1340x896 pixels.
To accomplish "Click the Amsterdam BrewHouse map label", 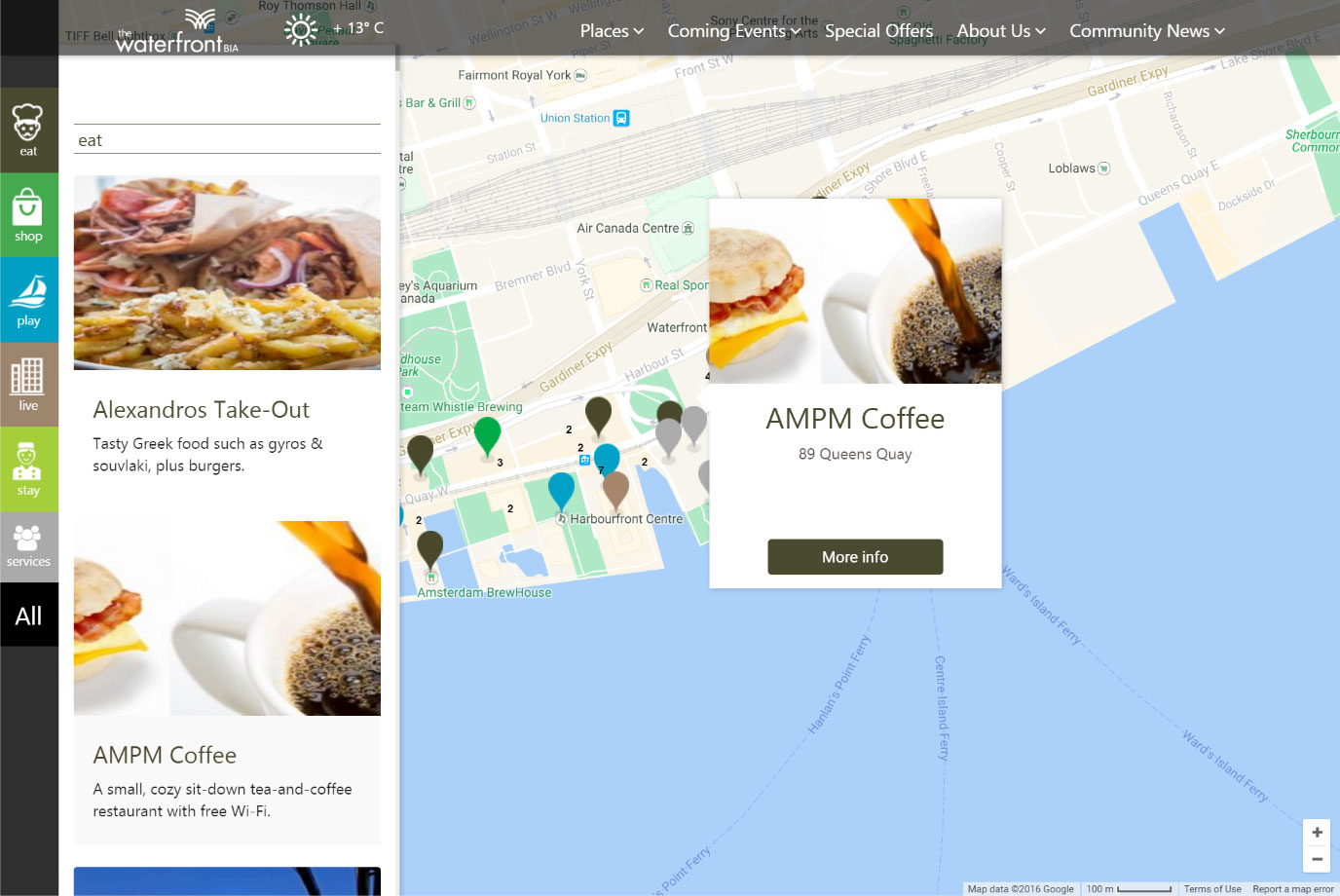I will click(x=484, y=592).
